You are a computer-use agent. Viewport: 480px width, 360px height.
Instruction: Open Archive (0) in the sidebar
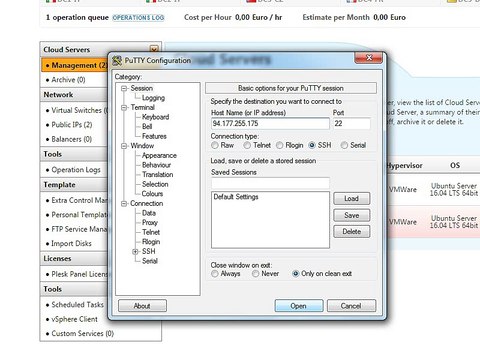68,80
